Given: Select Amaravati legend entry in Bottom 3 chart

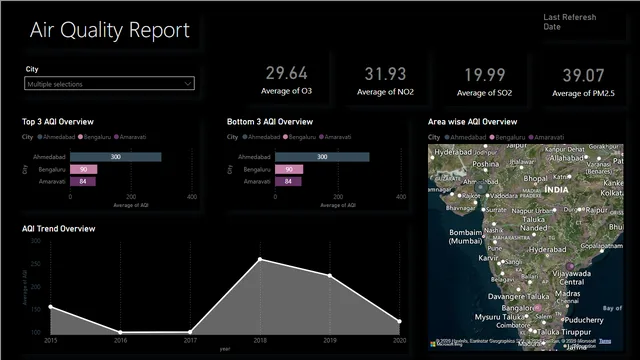Looking at the screenshot, I should pos(335,137).
